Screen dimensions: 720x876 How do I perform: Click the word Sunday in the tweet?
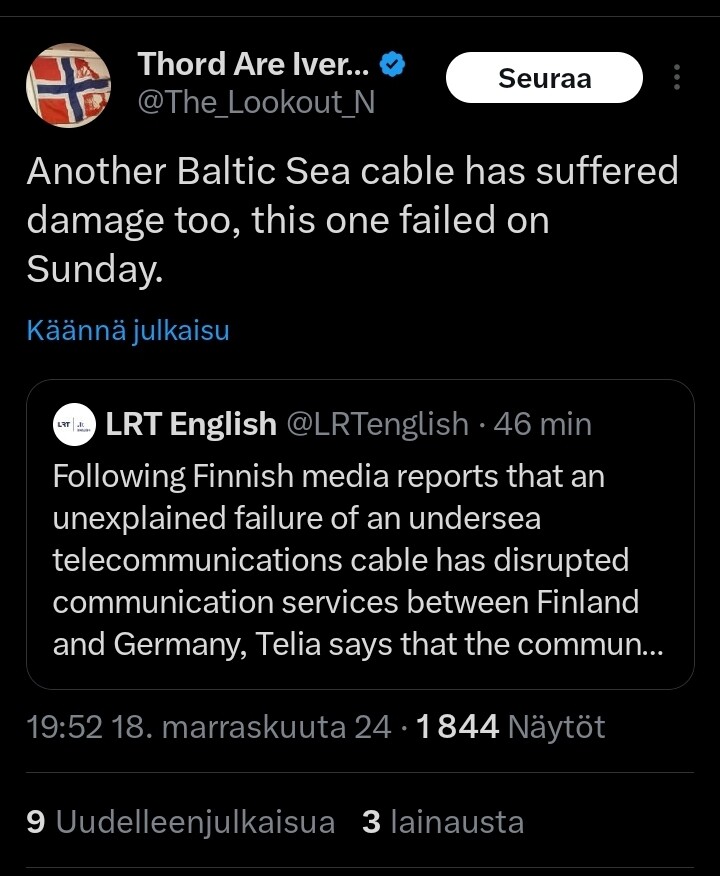92,268
